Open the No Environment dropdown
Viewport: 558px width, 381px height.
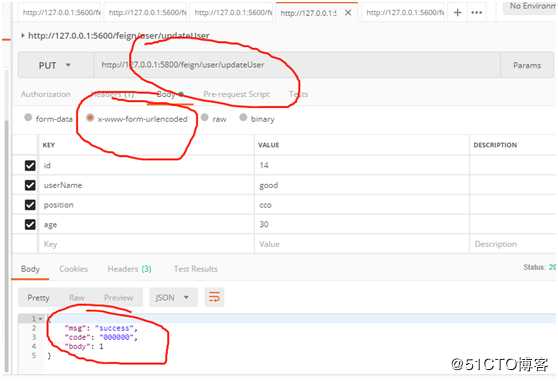click(530, 6)
